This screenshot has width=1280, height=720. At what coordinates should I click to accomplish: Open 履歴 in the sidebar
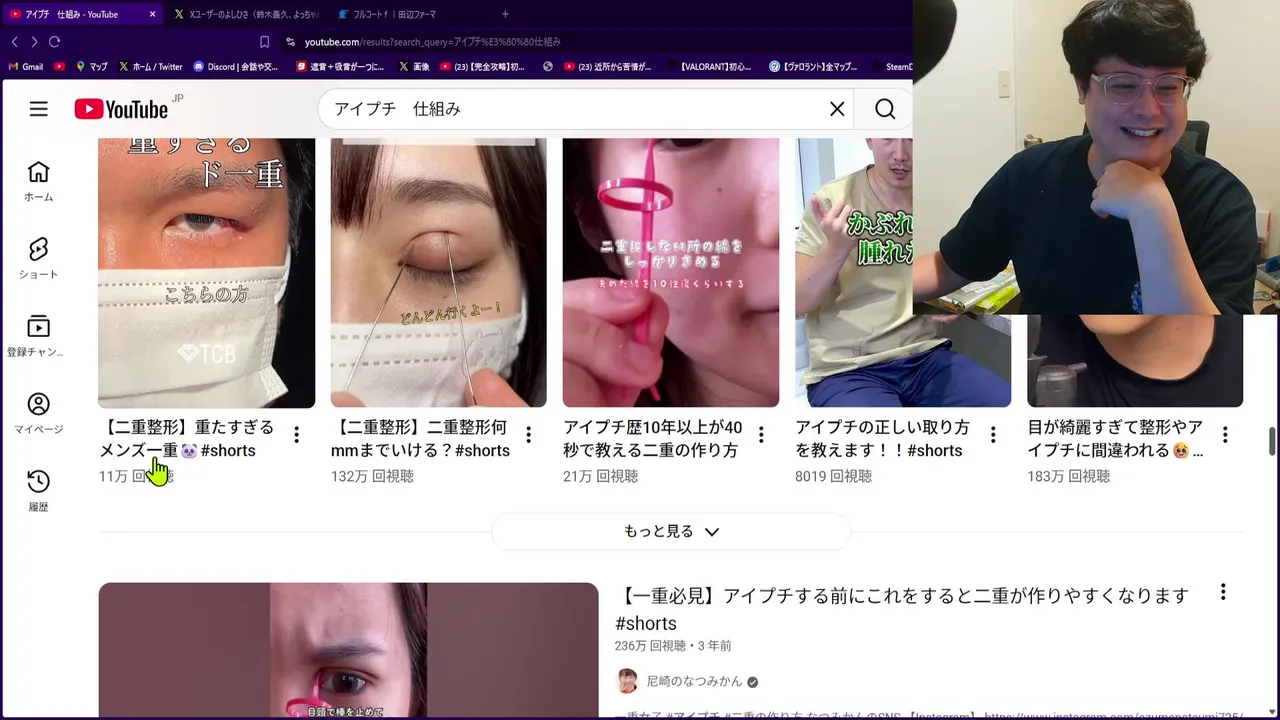pos(38,491)
